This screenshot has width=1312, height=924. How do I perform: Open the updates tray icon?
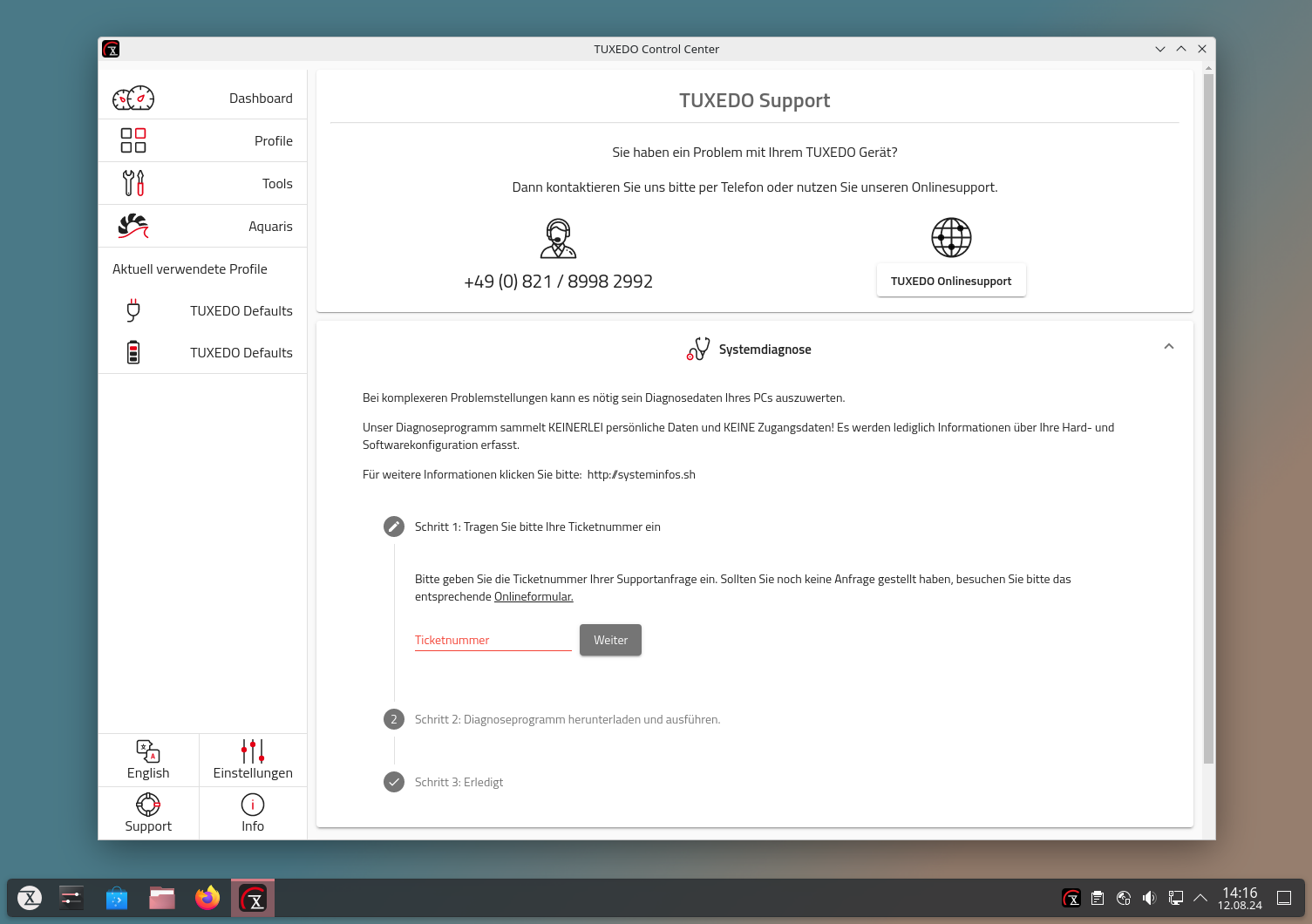(x=1124, y=898)
